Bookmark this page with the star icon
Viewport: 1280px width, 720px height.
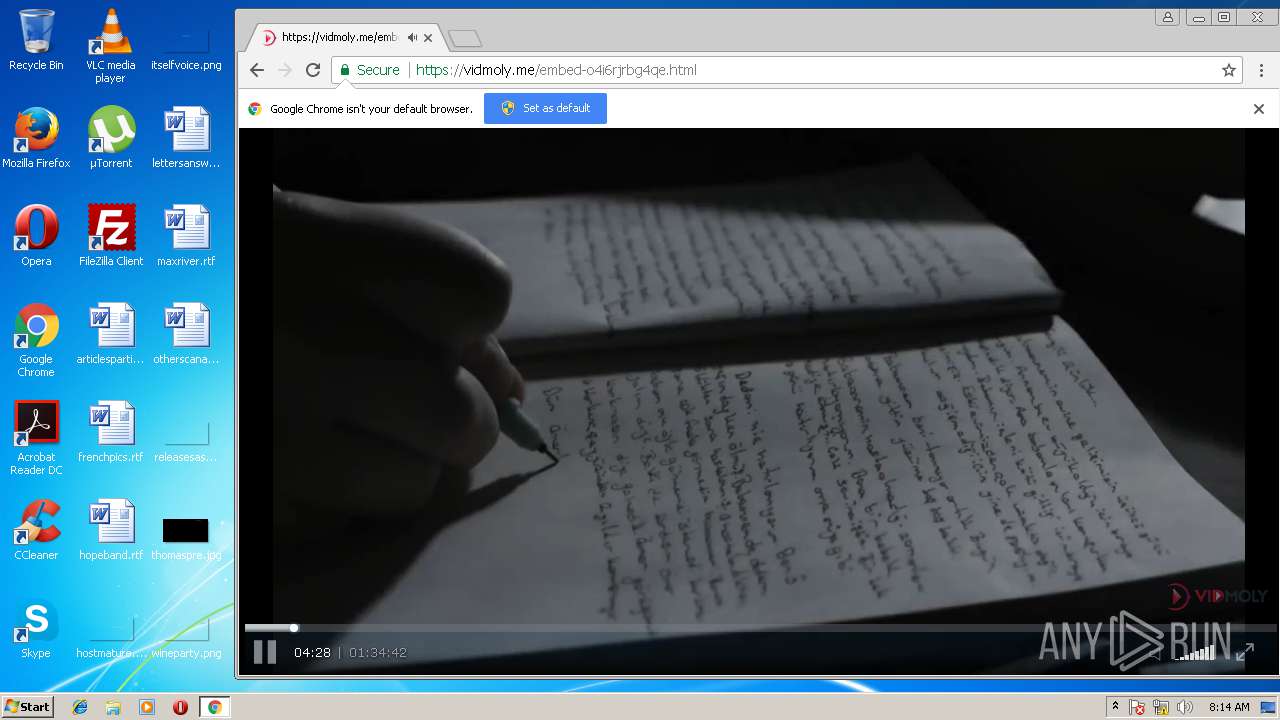point(1229,70)
